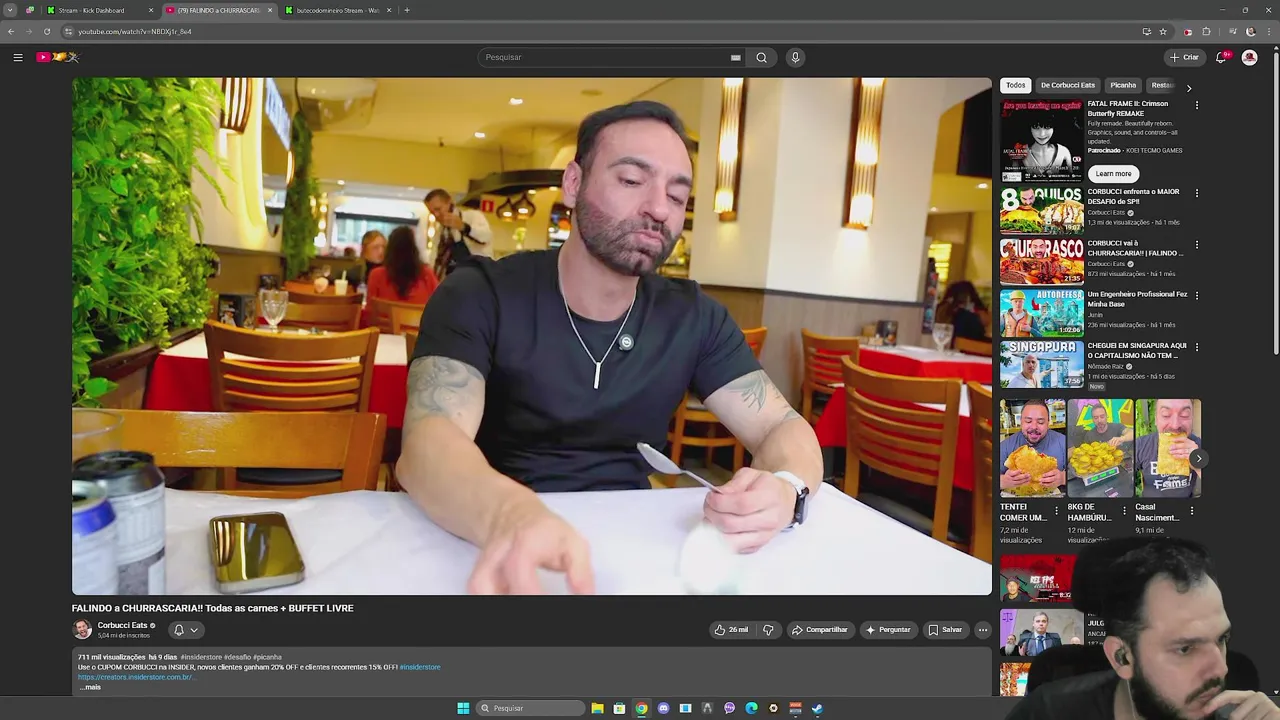
Task: Open Microsoft Edge from the taskbar
Action: pos(751,708)
